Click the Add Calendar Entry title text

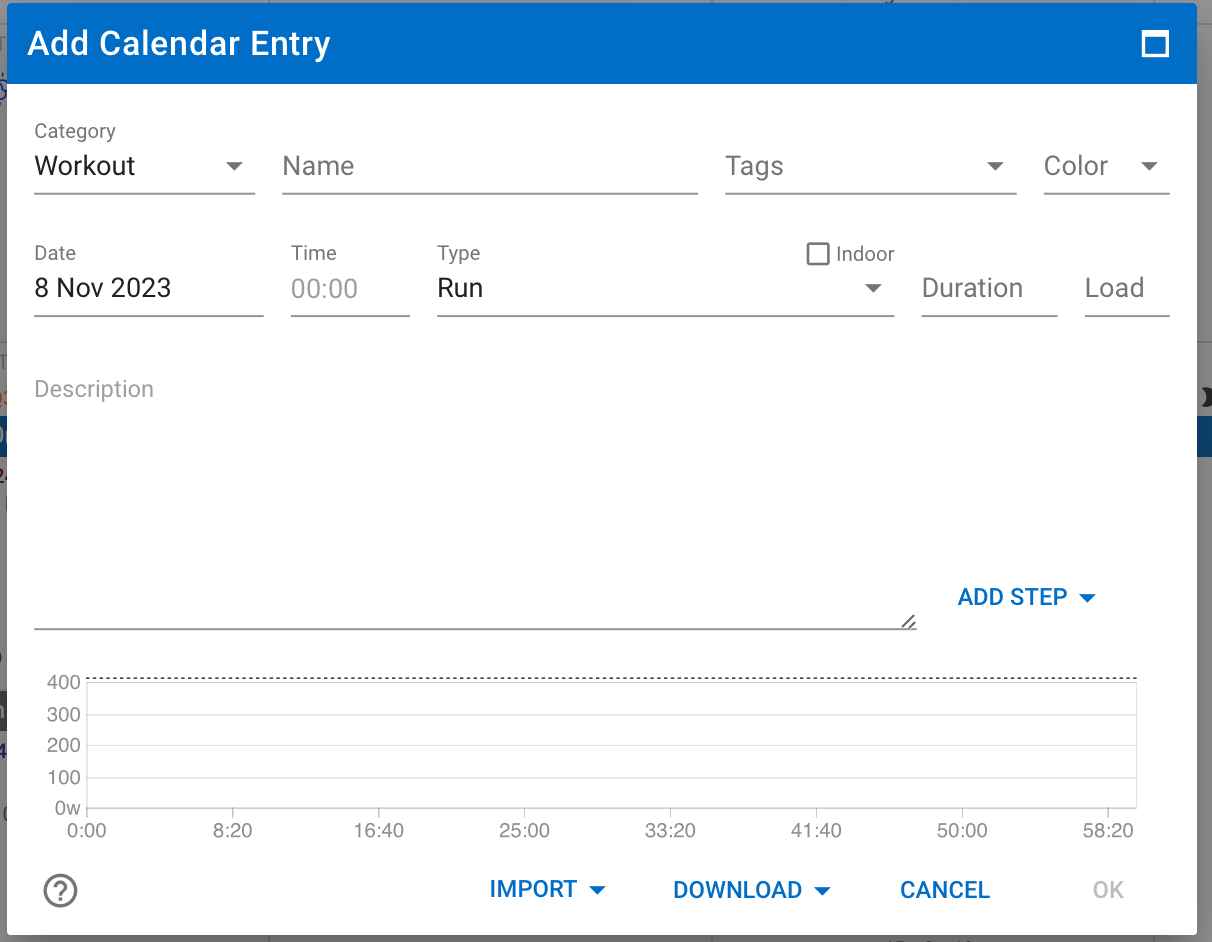click(179, 44)
